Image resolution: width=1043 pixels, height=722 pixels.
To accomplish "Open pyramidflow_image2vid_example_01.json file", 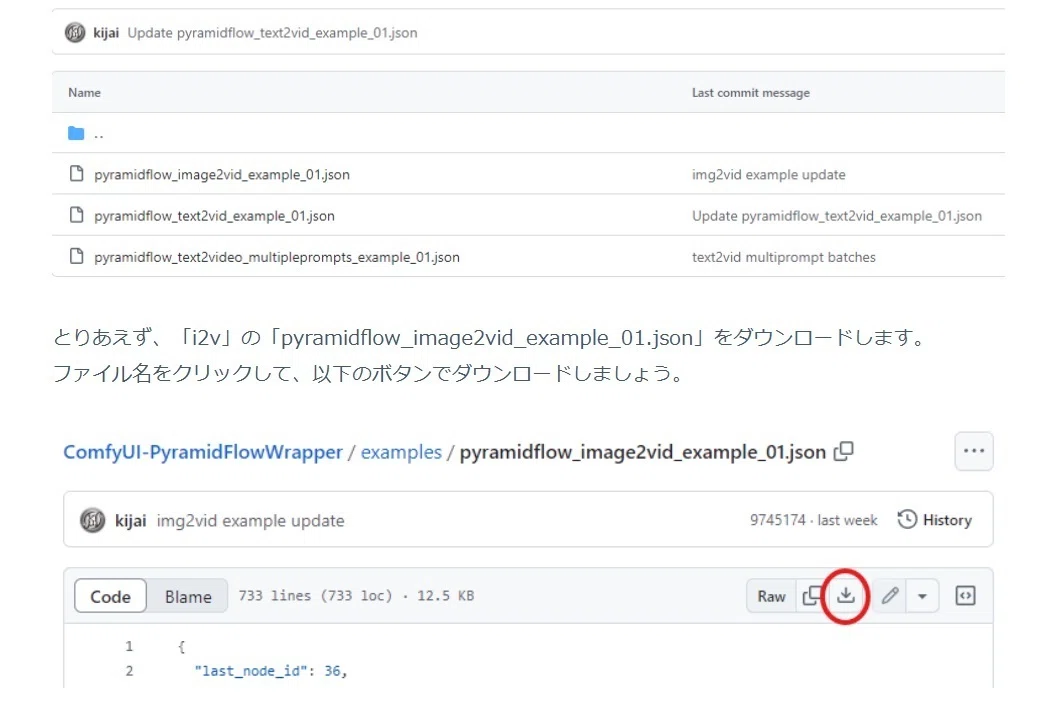I will click(x=222, y=174).
